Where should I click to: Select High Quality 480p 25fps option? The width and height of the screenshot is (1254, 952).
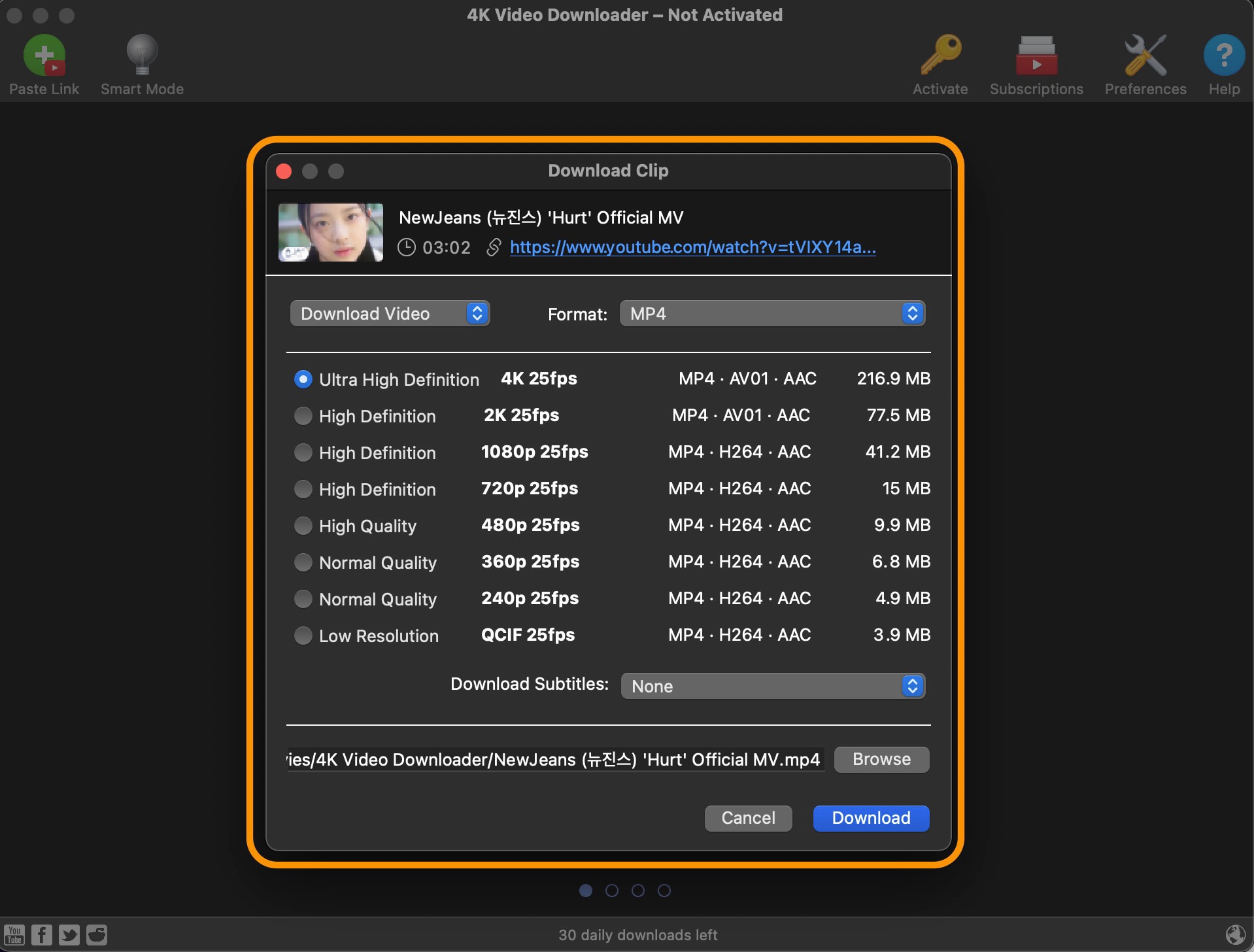pyautogui.click(x=303, y=526)
